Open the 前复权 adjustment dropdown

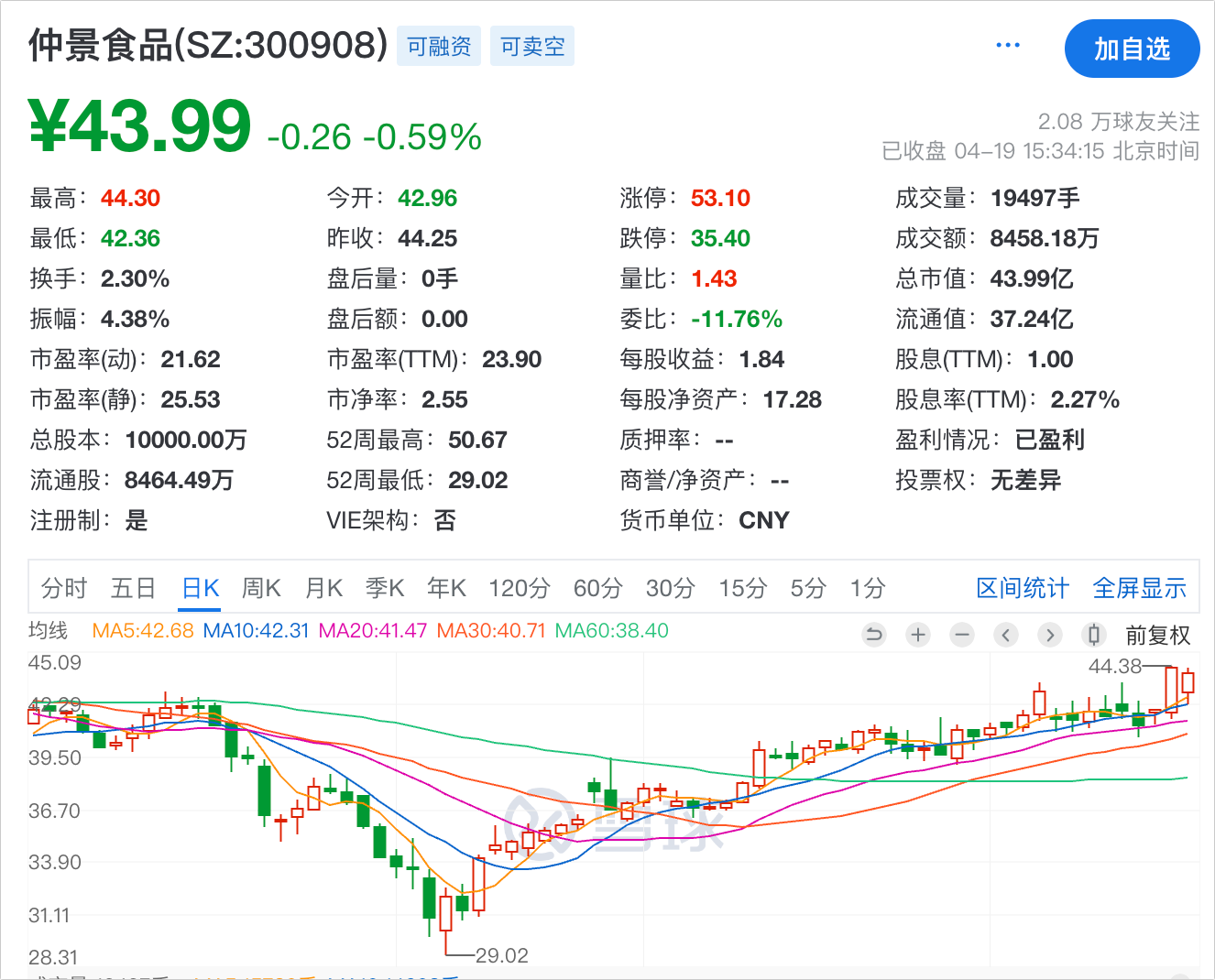point(1157,635)
